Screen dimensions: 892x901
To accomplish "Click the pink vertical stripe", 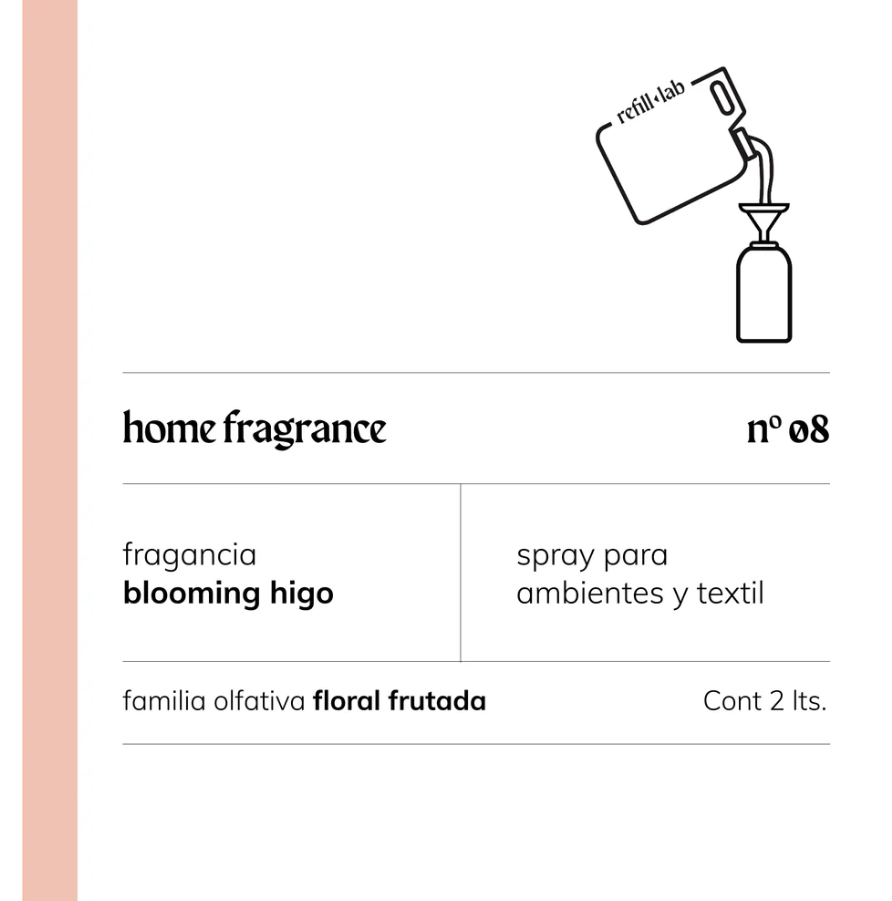I will 50,450.
